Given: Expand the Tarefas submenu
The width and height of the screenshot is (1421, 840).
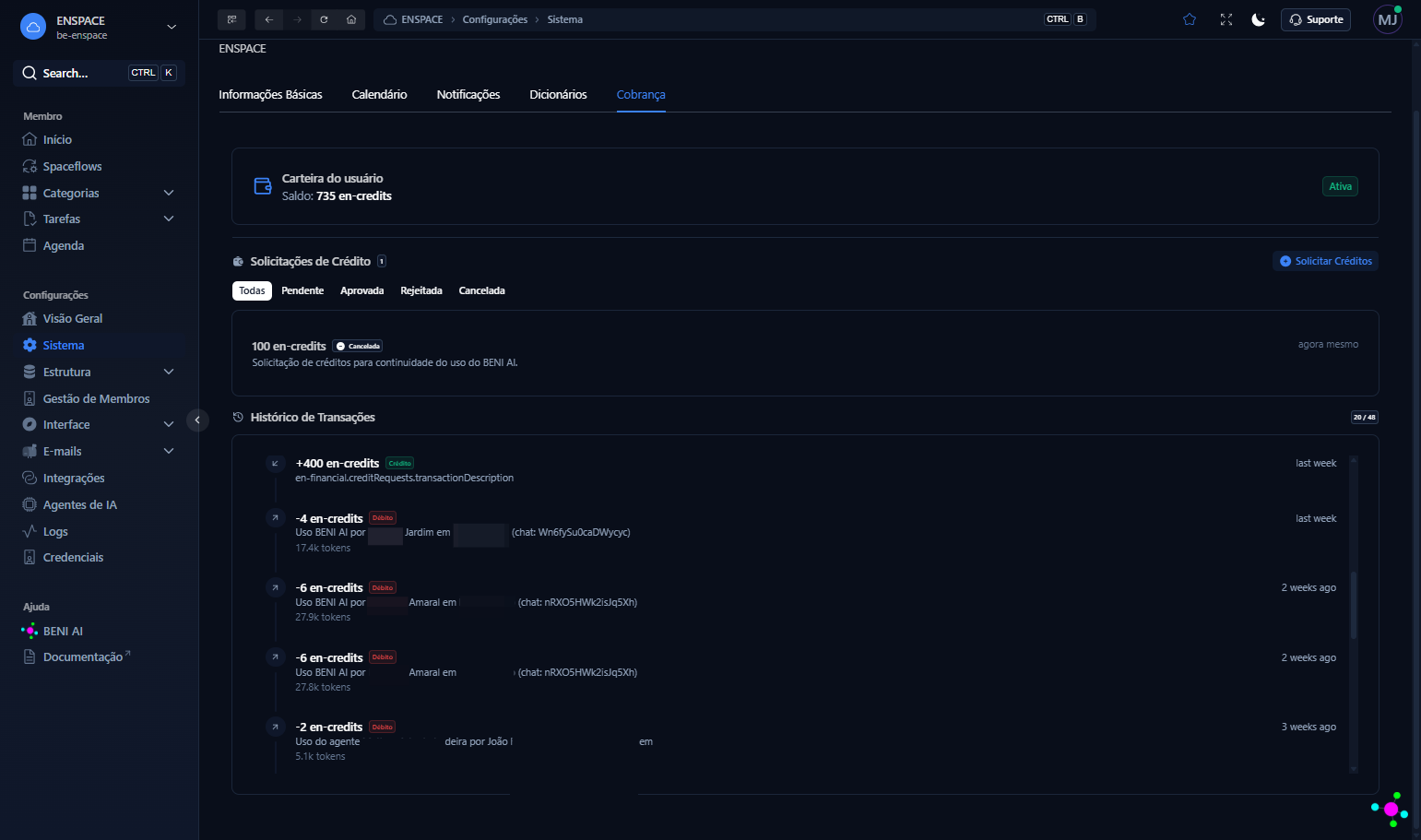Looking at the screenshot, I should click(x=169, y=219).
